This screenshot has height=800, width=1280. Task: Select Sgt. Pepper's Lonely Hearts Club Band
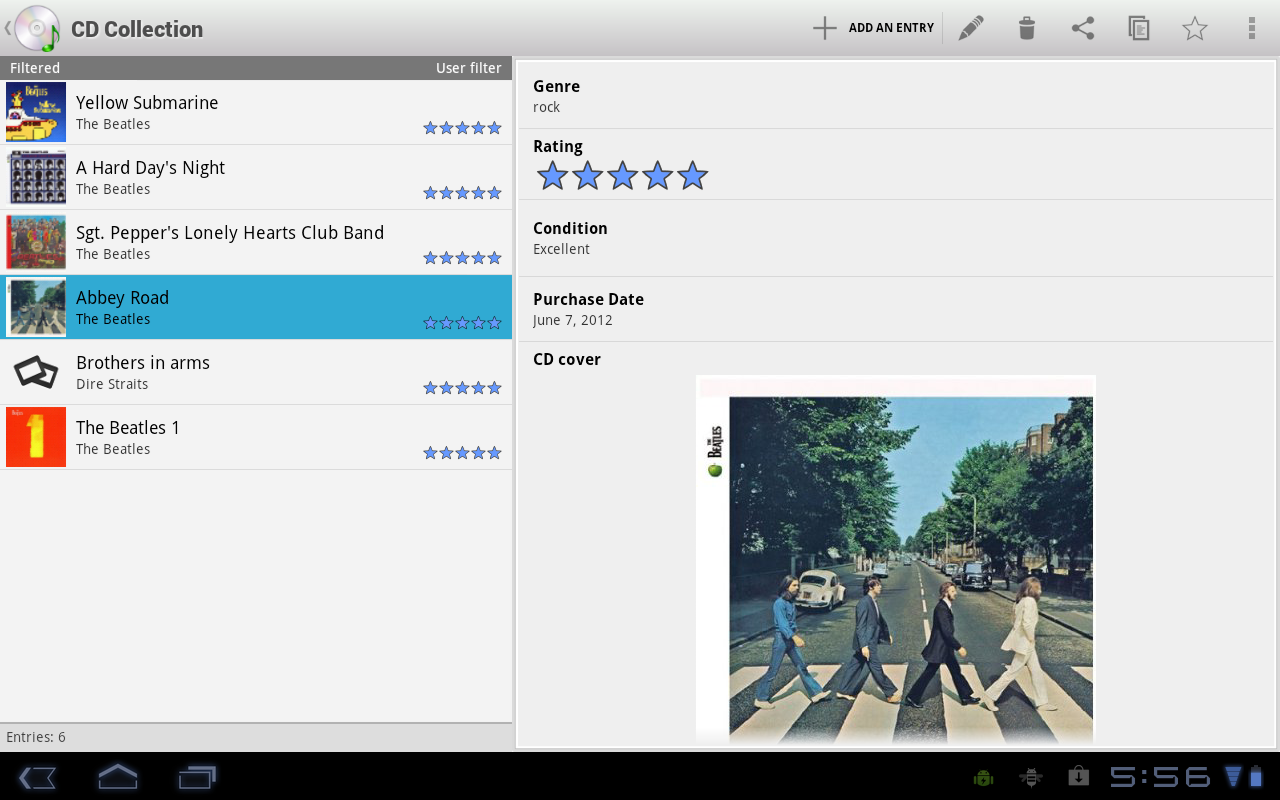coord(256,242)
